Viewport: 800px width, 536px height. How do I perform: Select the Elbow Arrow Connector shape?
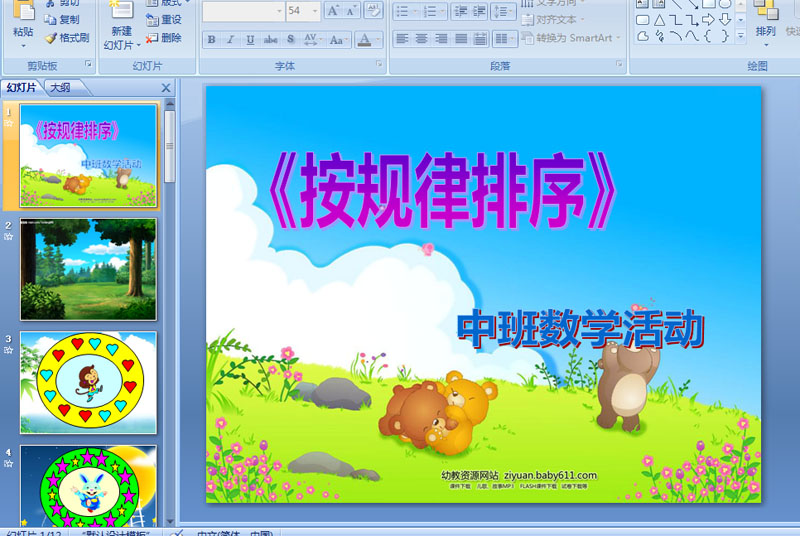pyautogui.click(x=692, y=20)
